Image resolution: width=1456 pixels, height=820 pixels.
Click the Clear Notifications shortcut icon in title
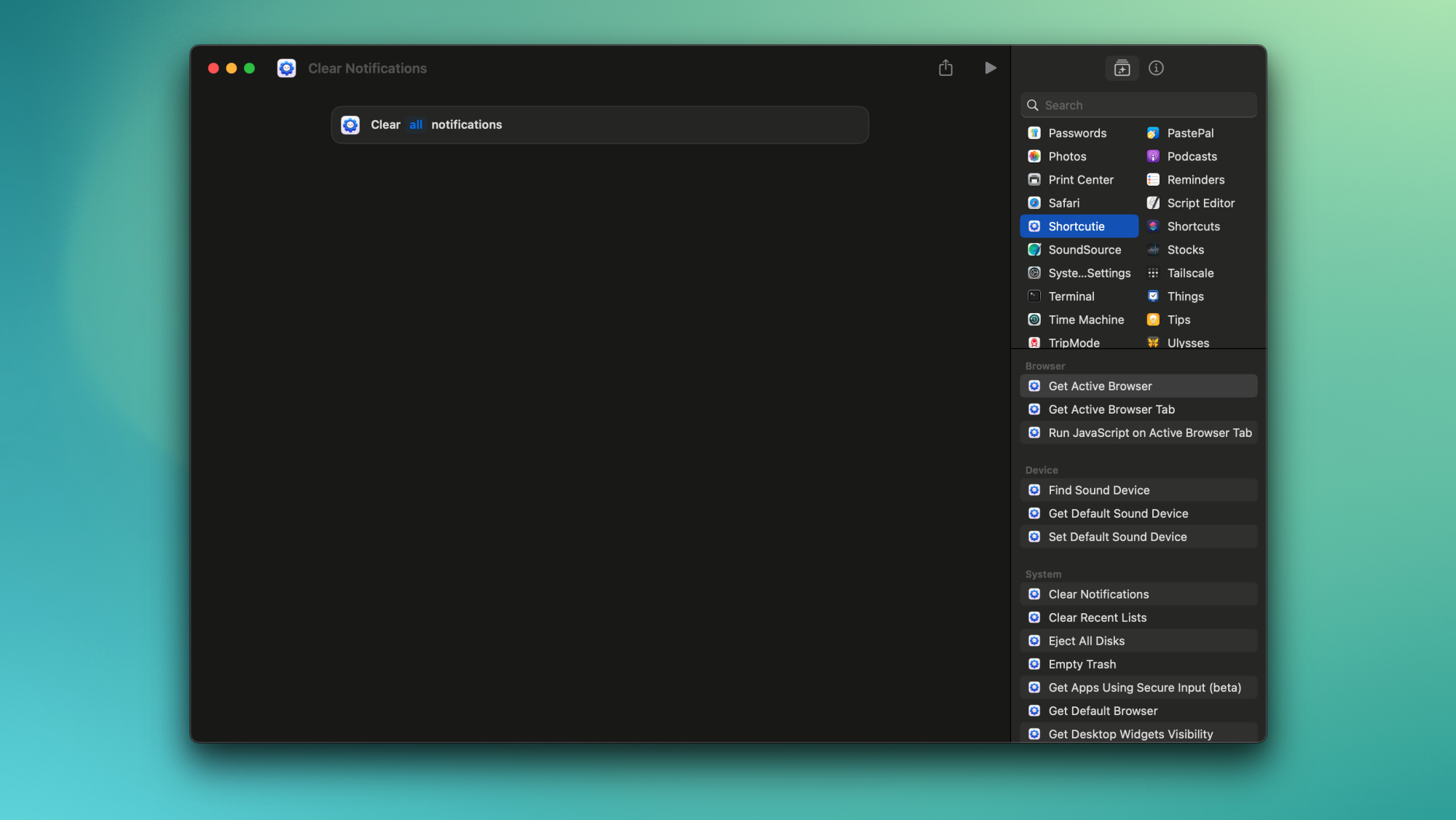point(286,68)
